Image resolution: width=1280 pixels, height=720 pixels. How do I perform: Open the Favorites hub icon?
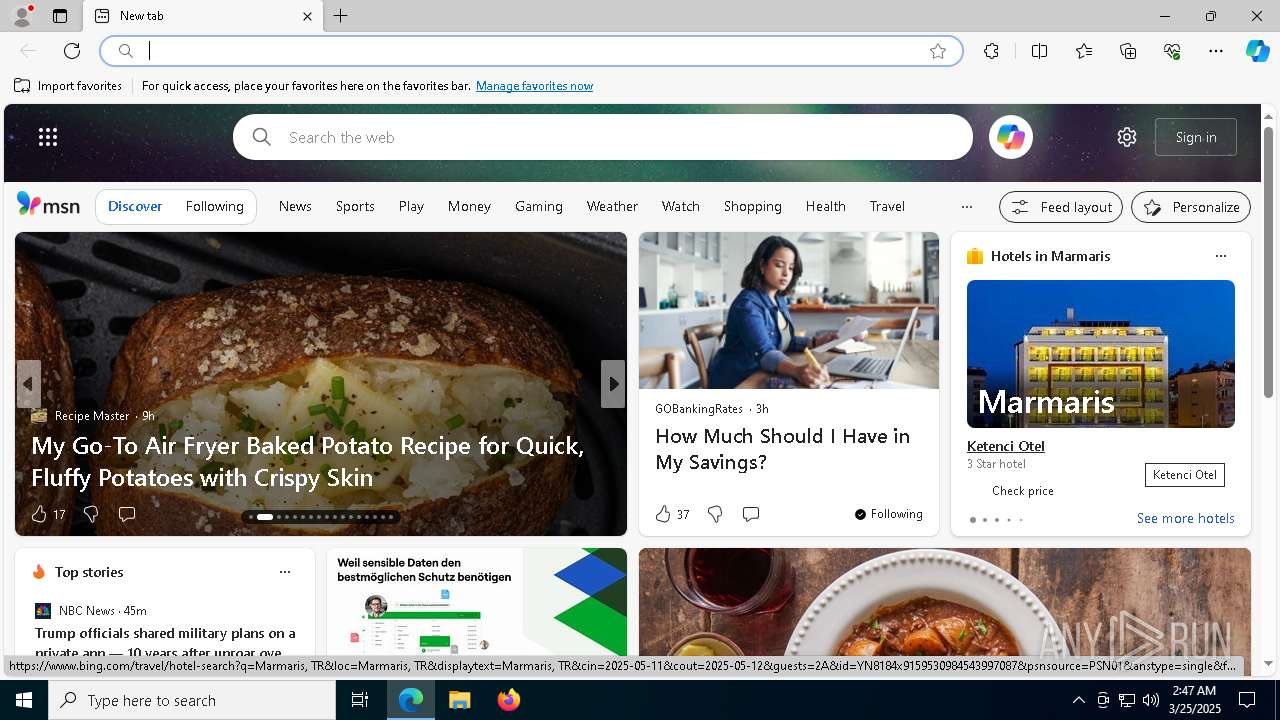point(1084,51)
